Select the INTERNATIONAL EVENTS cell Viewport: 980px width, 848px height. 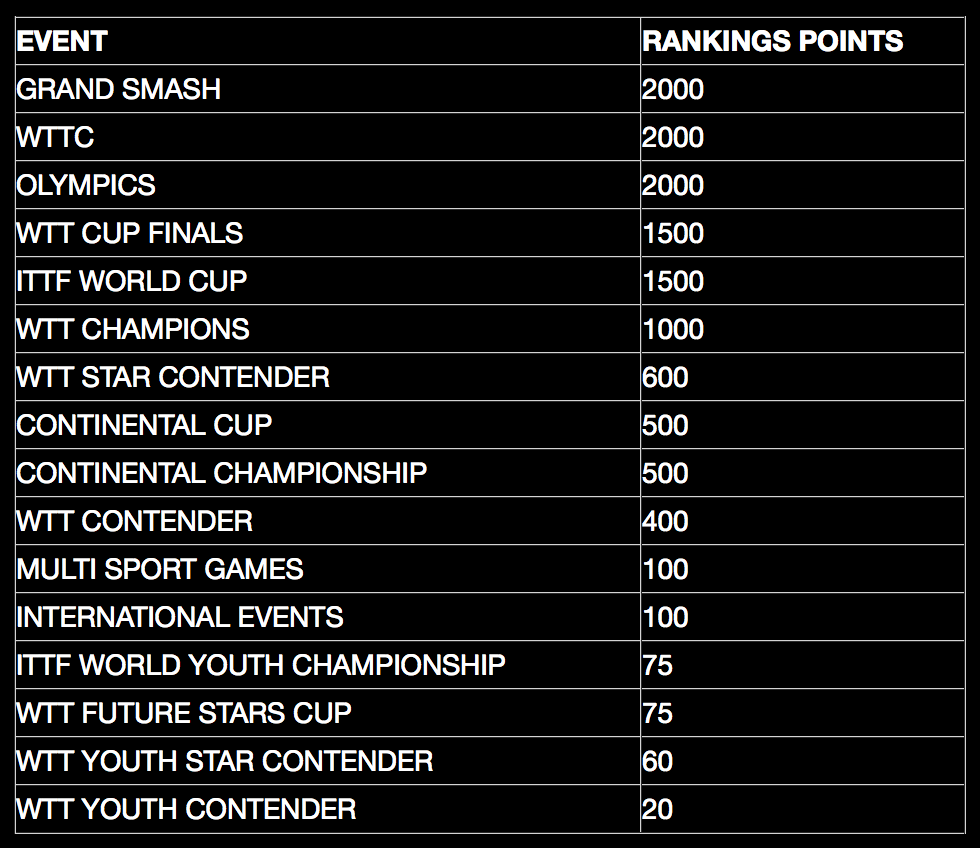(x=180, y=617)
